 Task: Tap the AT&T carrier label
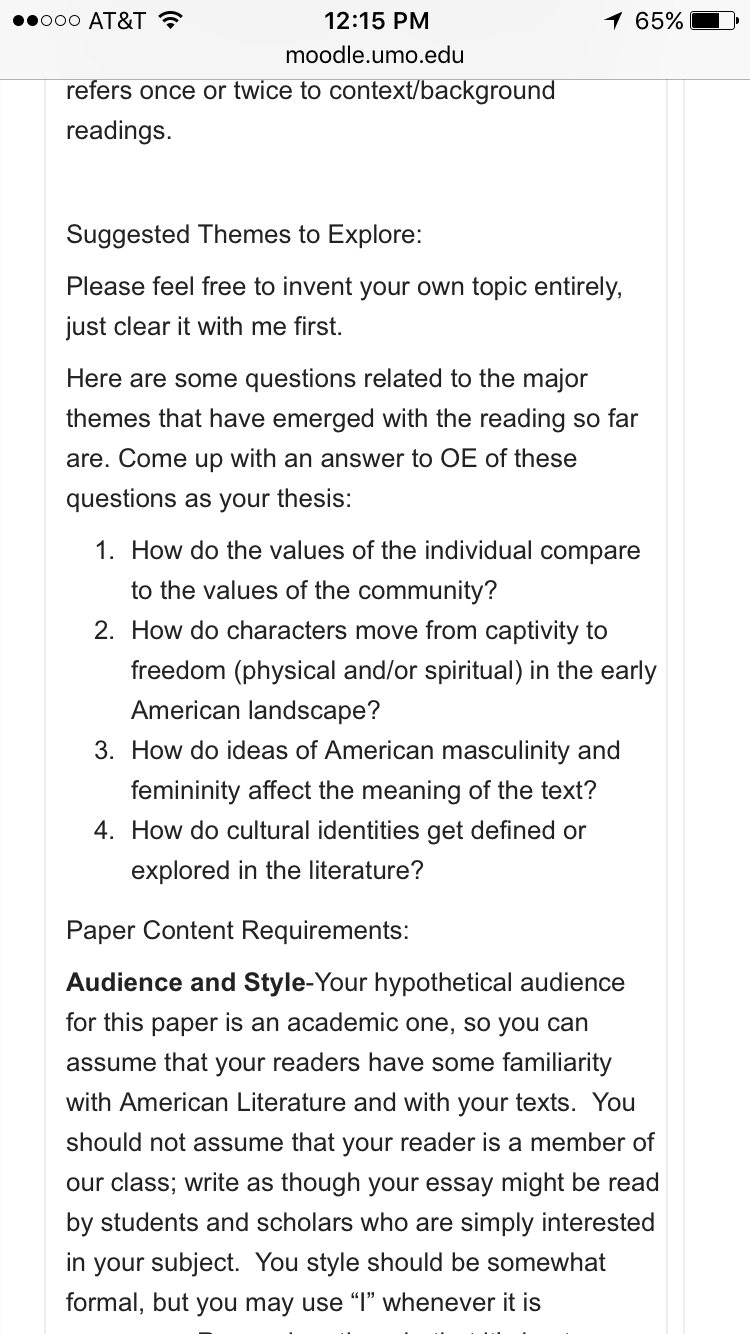click(116, 20)
